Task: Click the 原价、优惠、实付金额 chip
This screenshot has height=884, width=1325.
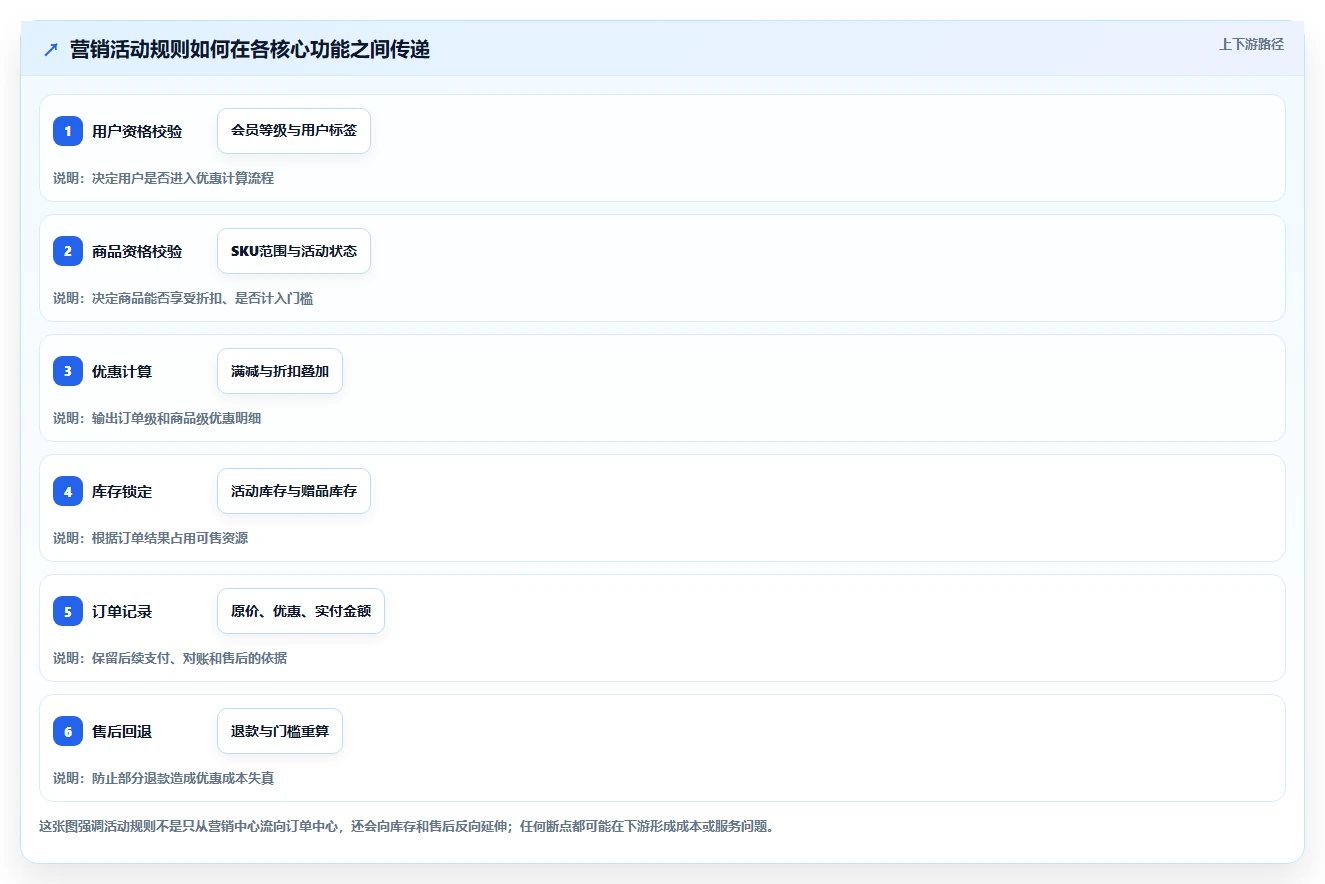Action: pyautogui.click(x=301, y=611)
